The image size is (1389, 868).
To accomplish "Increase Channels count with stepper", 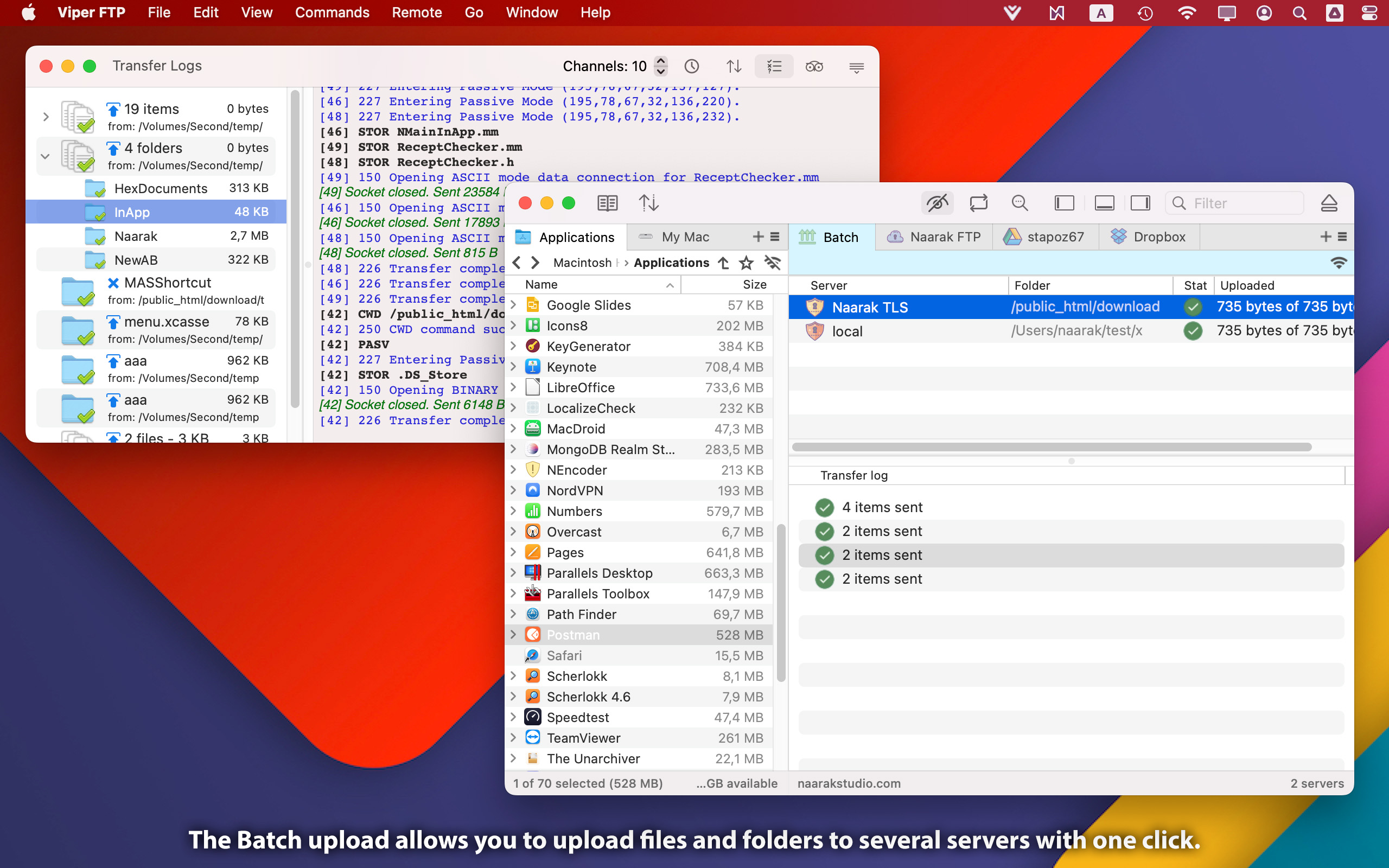I will pos(661,61).
